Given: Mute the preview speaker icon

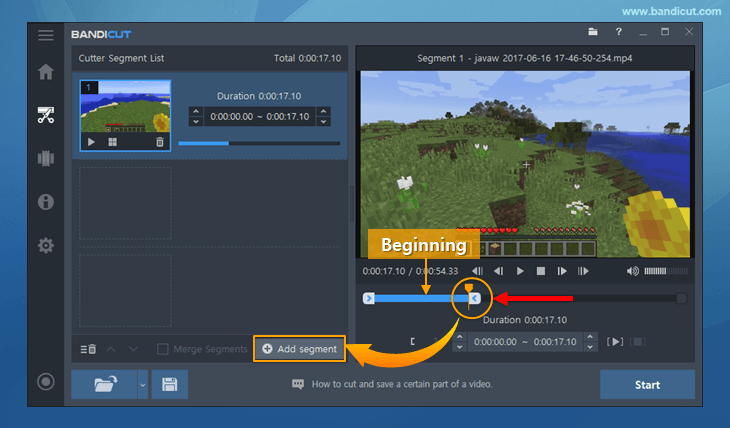Looking at the screenshot, I should pyautogui.click(x=632, y=271).
